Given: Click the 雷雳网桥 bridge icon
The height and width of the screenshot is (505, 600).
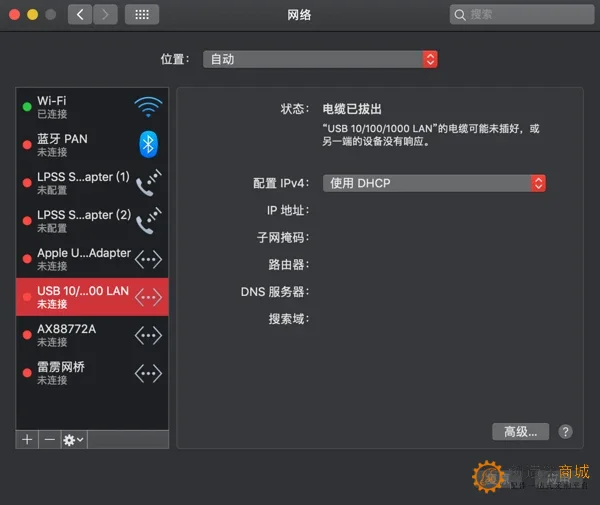Looking at the screenshot, I should click(x=148, y=373).
